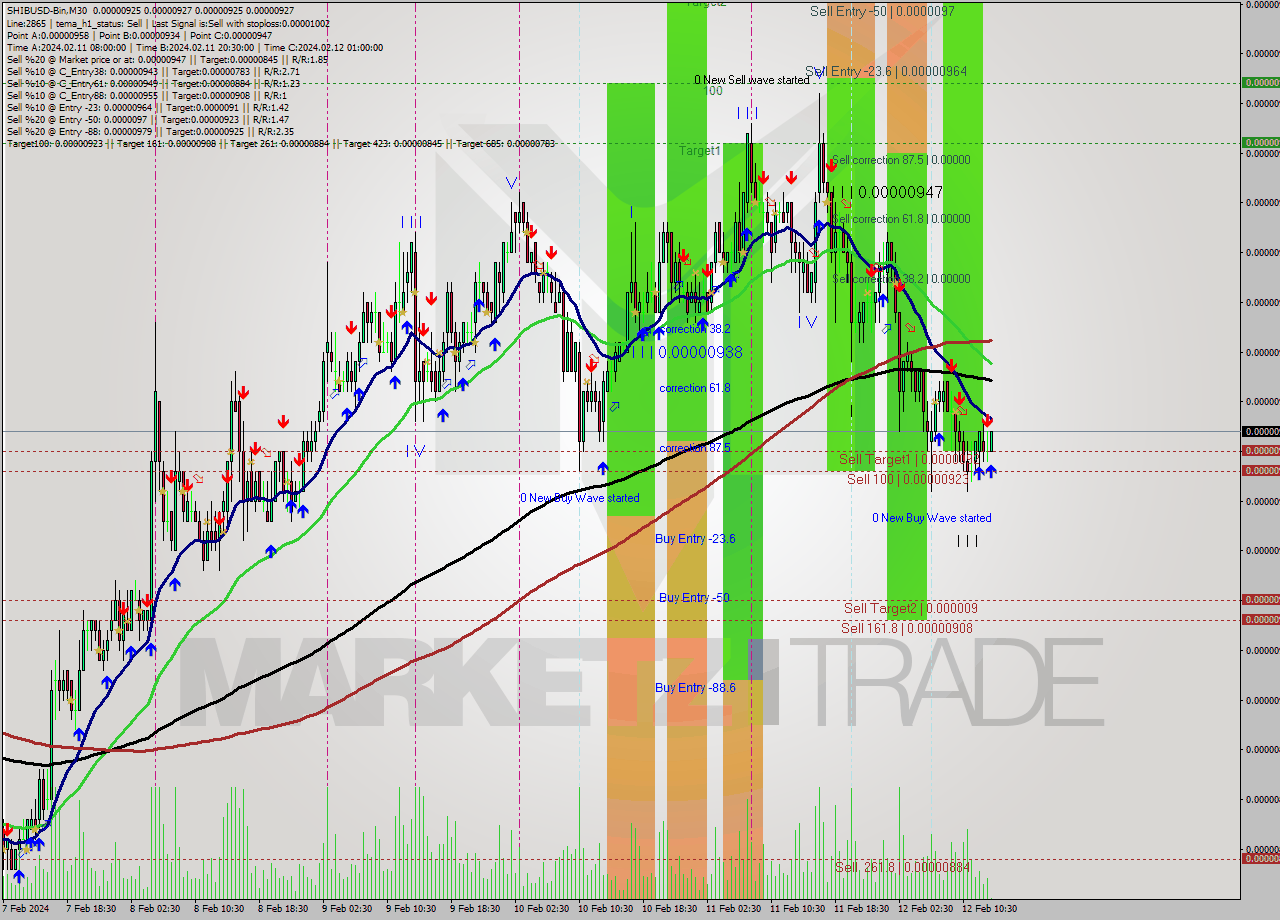Click the green '100' level label
This screenshot has width=1280, height=920.
pyautogui.click(x=712, y=91)
